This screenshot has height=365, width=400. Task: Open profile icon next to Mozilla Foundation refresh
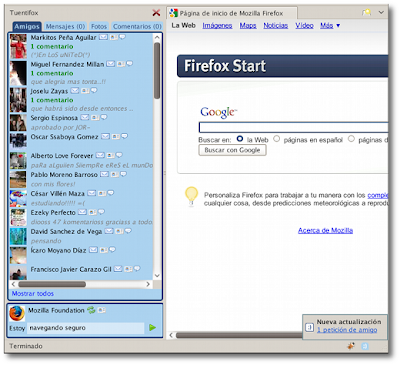pyautogui.click(x=102, y=310)
